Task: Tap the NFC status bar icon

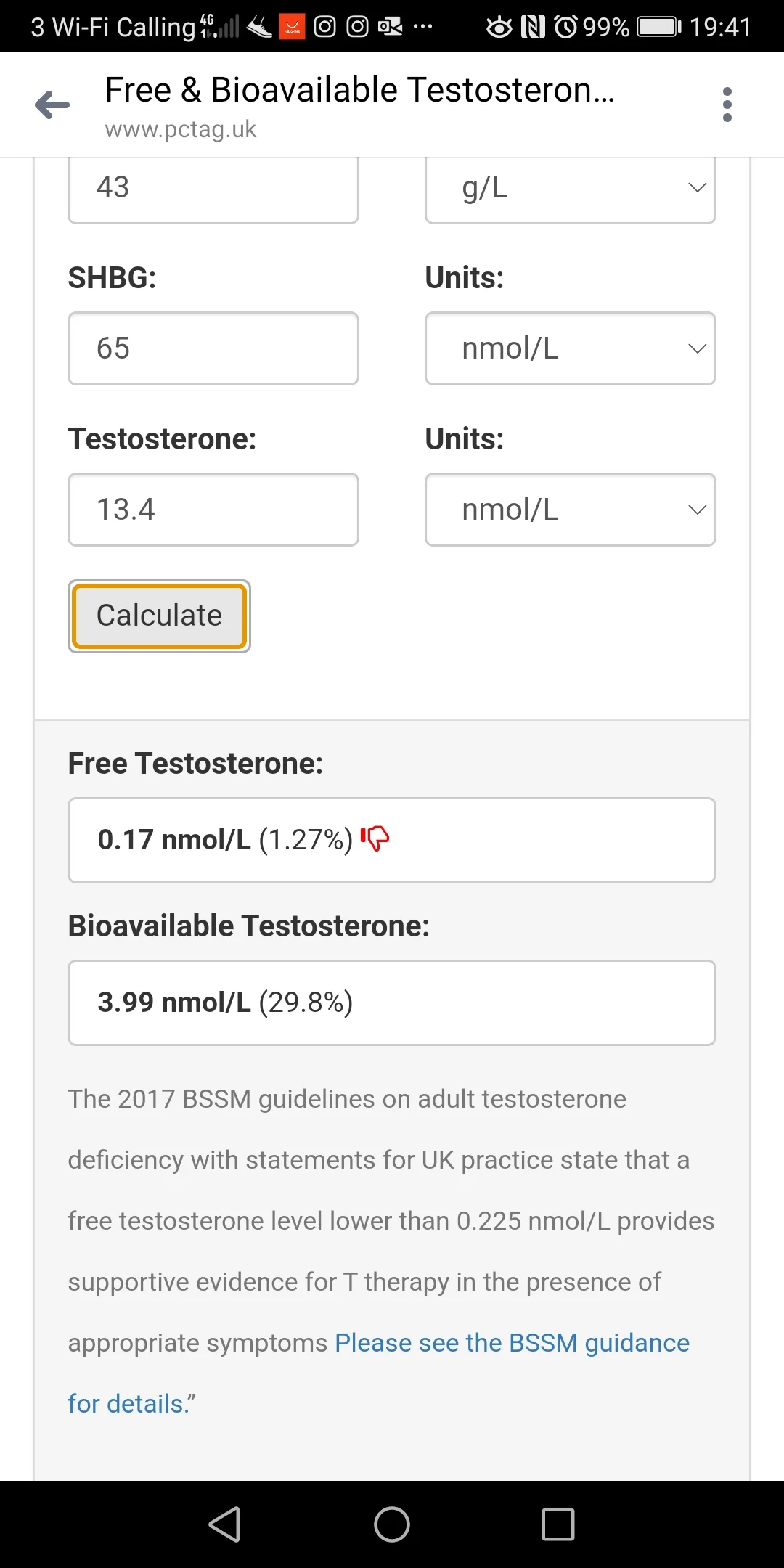Action: 533,27
